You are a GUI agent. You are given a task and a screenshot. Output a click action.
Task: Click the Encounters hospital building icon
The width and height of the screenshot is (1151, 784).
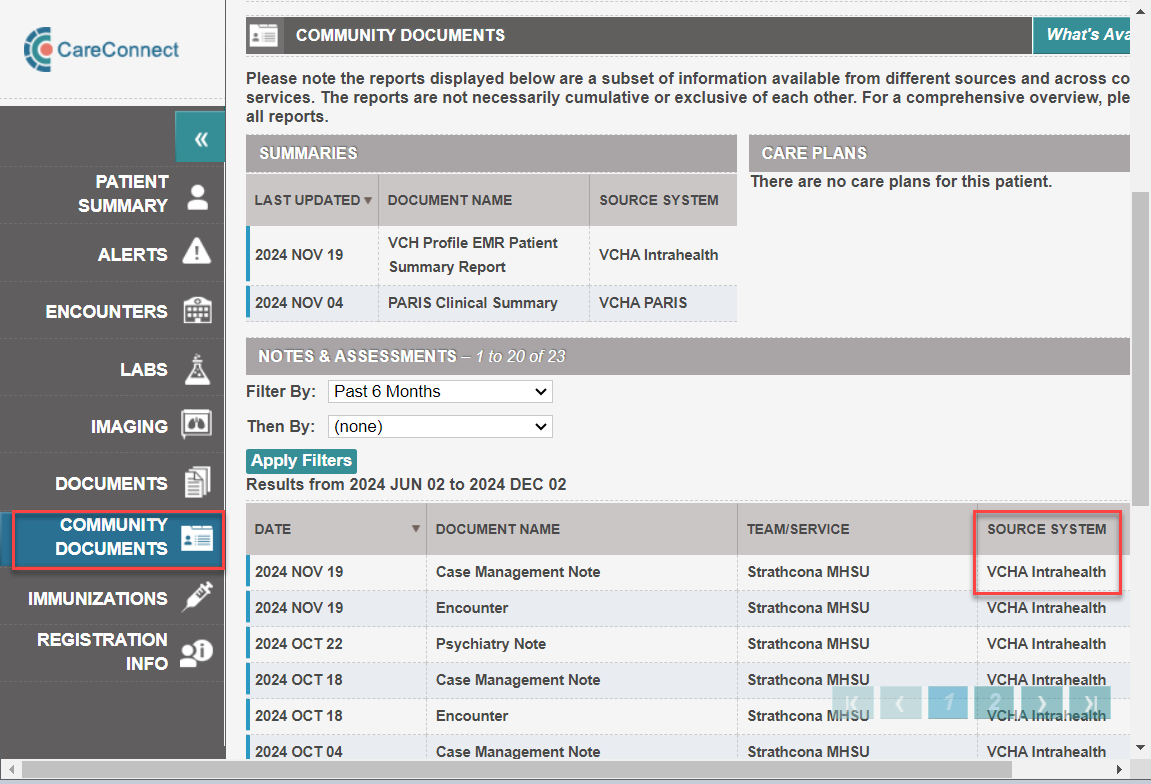(x=197, y=311)
